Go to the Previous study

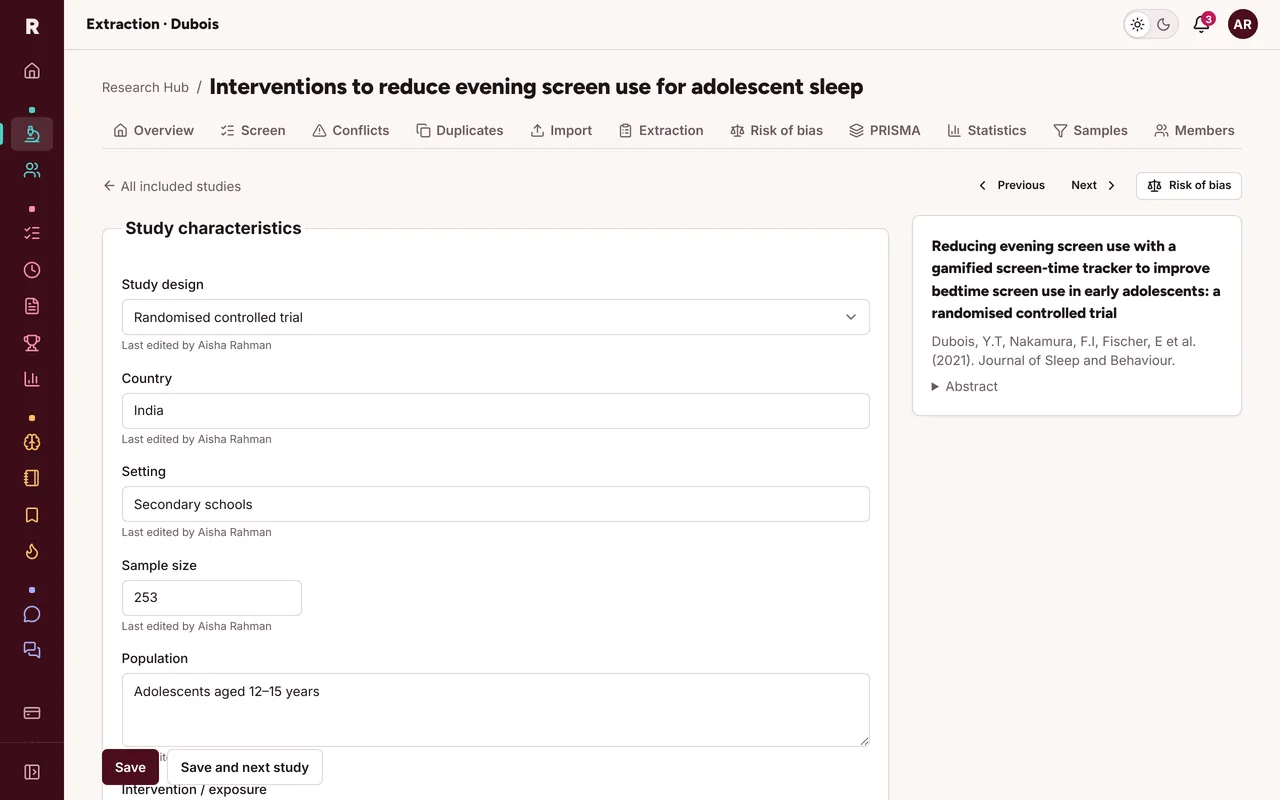tap(1011, 185)
